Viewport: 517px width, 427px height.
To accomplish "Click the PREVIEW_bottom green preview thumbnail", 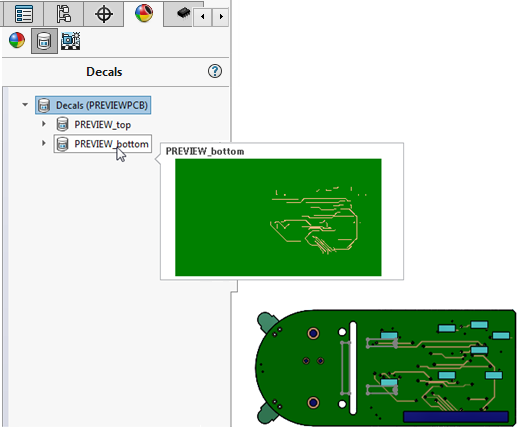I will [x=278, y=217].
